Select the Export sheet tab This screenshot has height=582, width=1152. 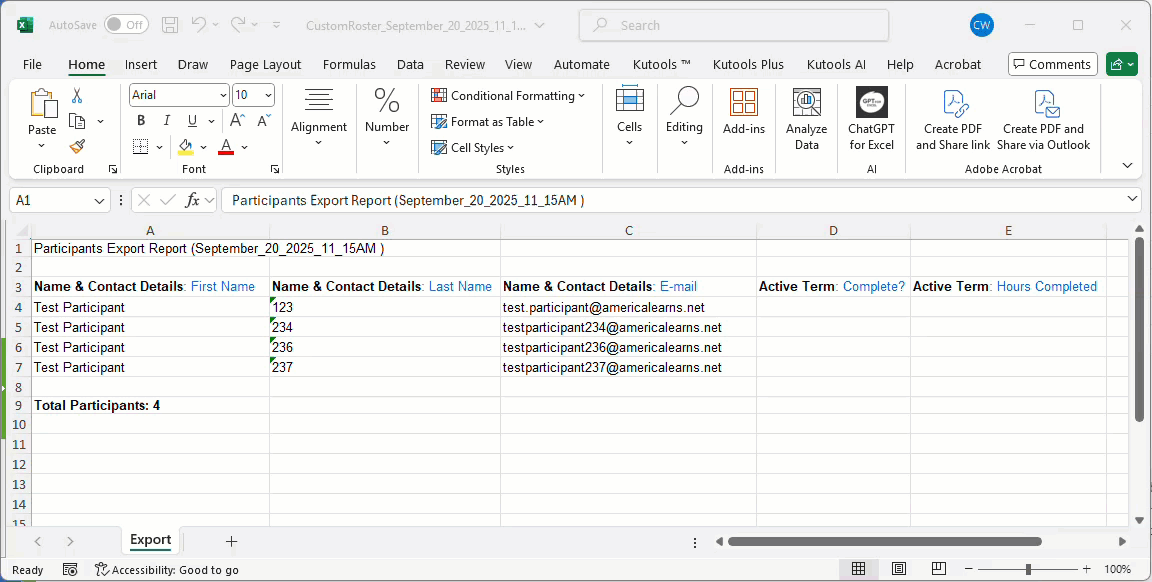click(x=150, y=540)
